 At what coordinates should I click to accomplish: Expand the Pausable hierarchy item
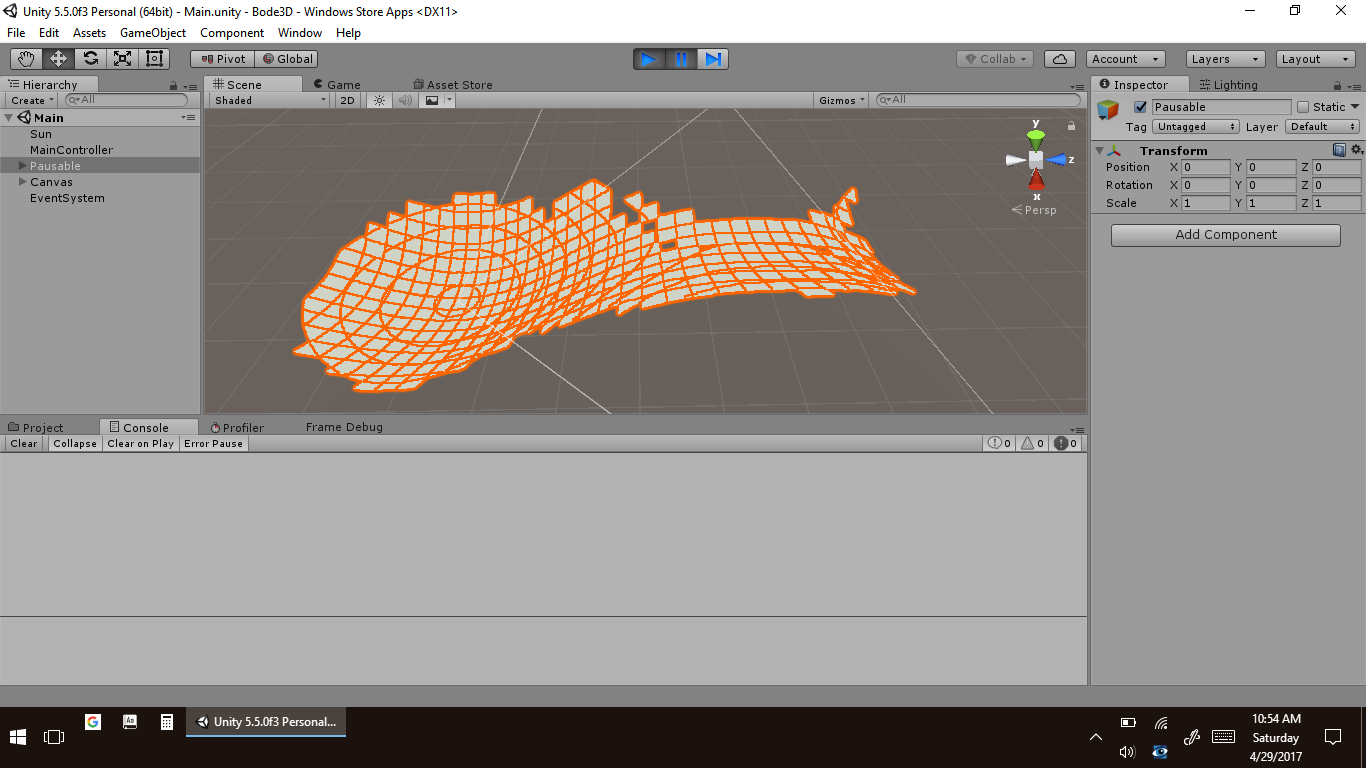point(23,166)
